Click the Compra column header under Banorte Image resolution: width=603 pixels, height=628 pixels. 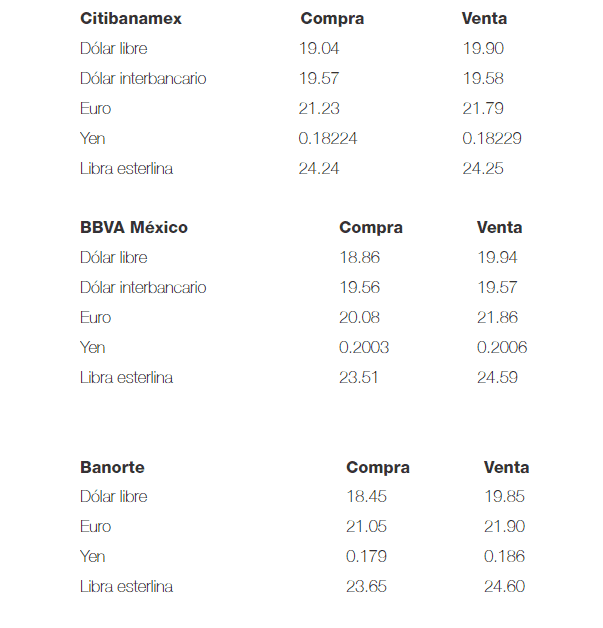[377, 467]
